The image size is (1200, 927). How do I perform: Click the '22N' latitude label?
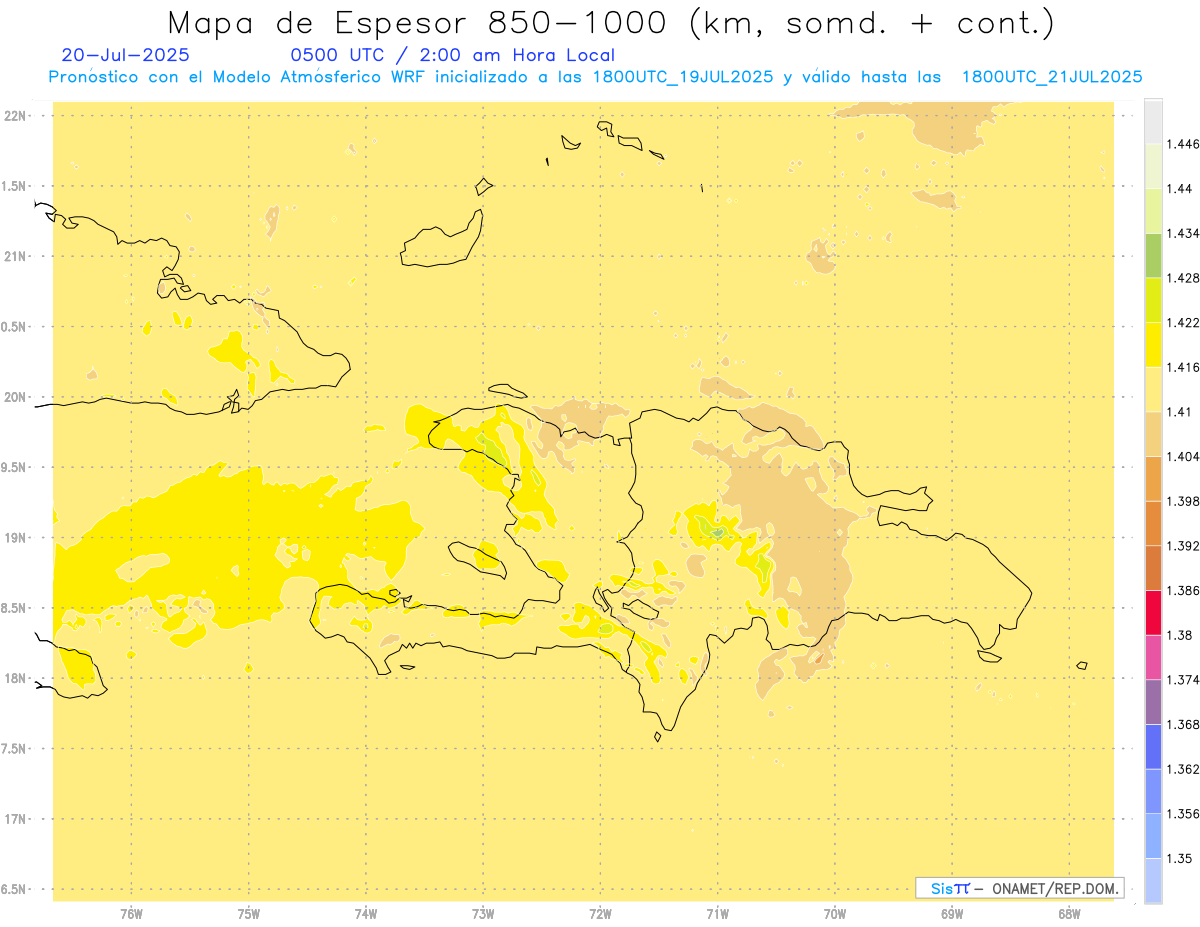tap(17, 116)
